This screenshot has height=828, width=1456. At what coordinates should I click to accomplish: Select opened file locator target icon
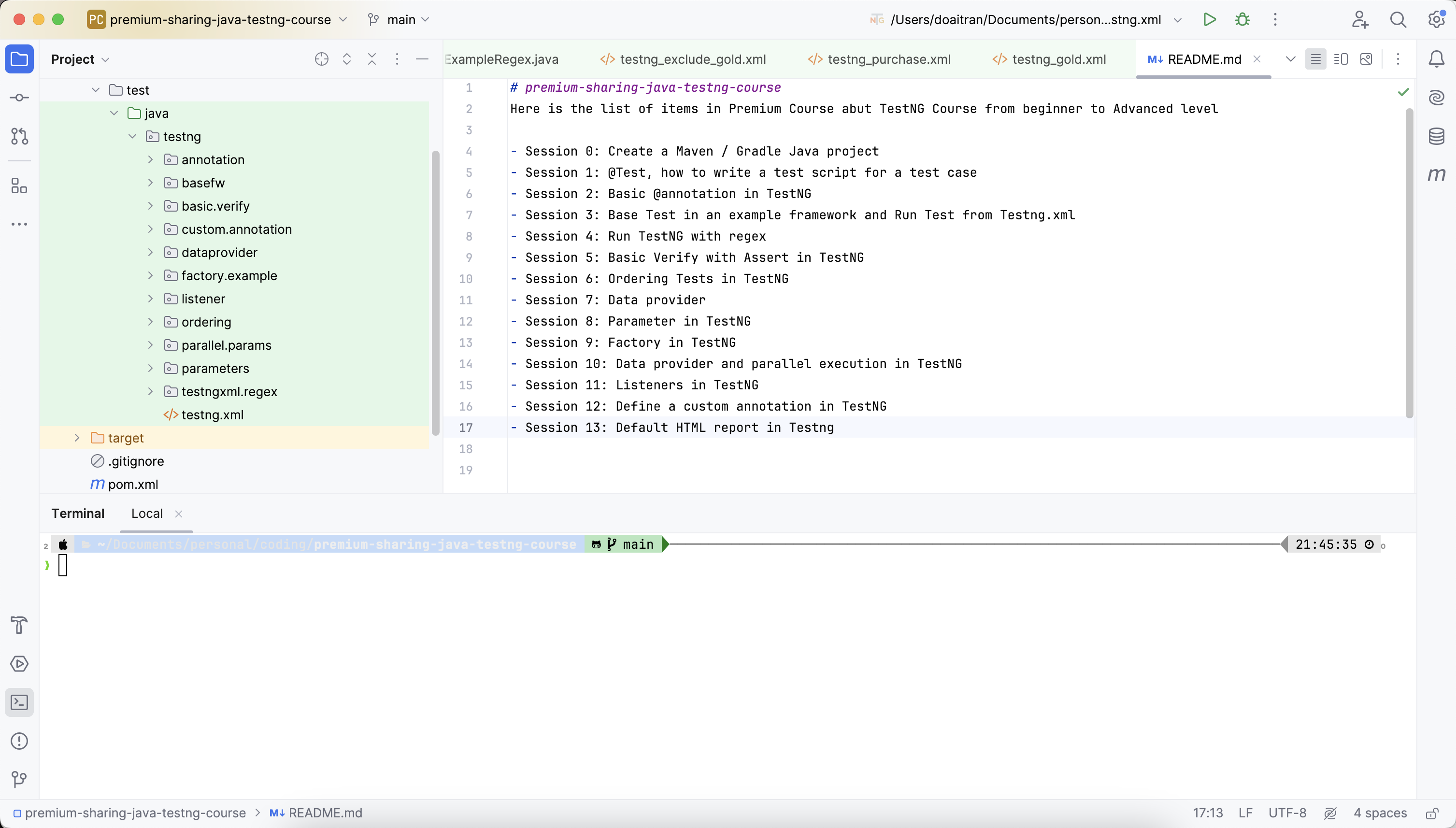coord(322,59)
